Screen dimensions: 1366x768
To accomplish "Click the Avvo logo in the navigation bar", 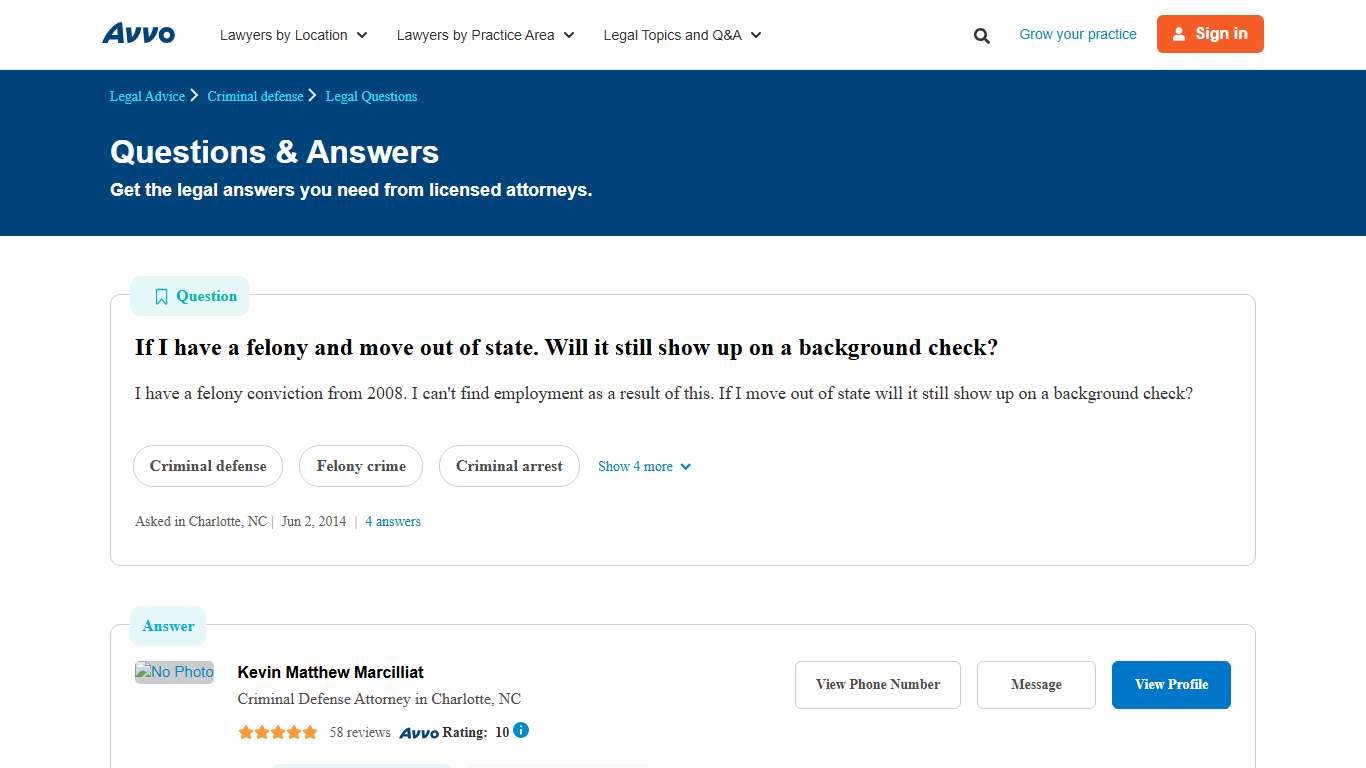I will [138, 33].
